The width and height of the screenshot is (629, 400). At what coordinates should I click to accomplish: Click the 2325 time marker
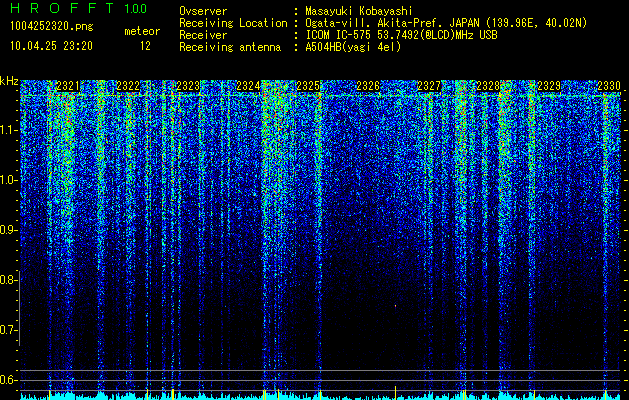click(x=308, y=86)
